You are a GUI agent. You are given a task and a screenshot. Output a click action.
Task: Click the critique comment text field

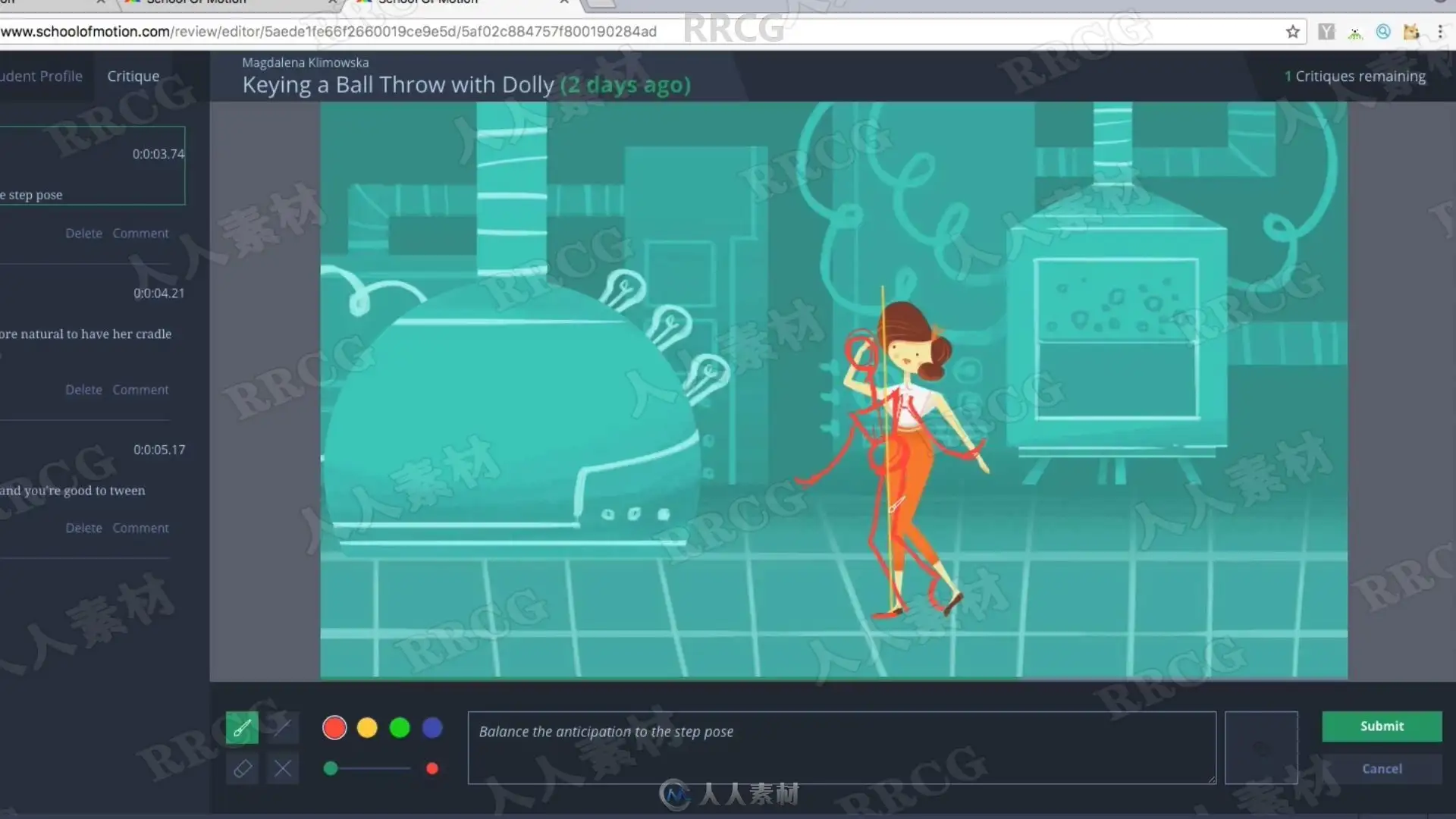pos(842,748)
